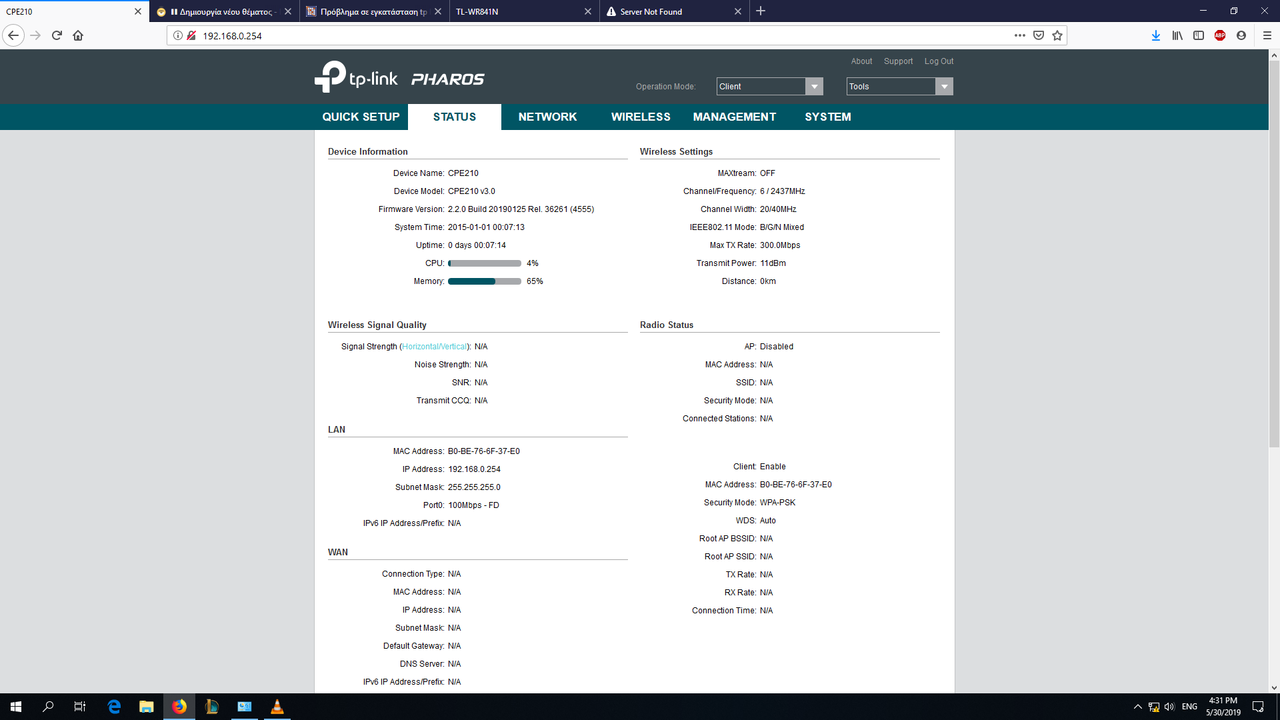Viewport: 1280px width, 720px height.
Task: Launch Microsoft Edge from taskbar
Action: click(114, 707)
